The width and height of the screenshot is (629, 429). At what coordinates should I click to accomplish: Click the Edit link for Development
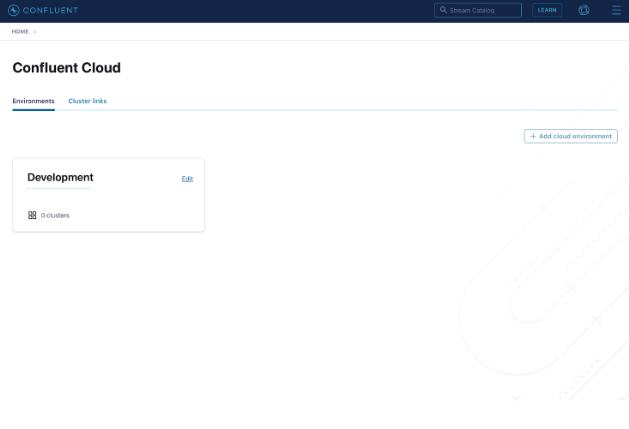(x=187, y=179)
